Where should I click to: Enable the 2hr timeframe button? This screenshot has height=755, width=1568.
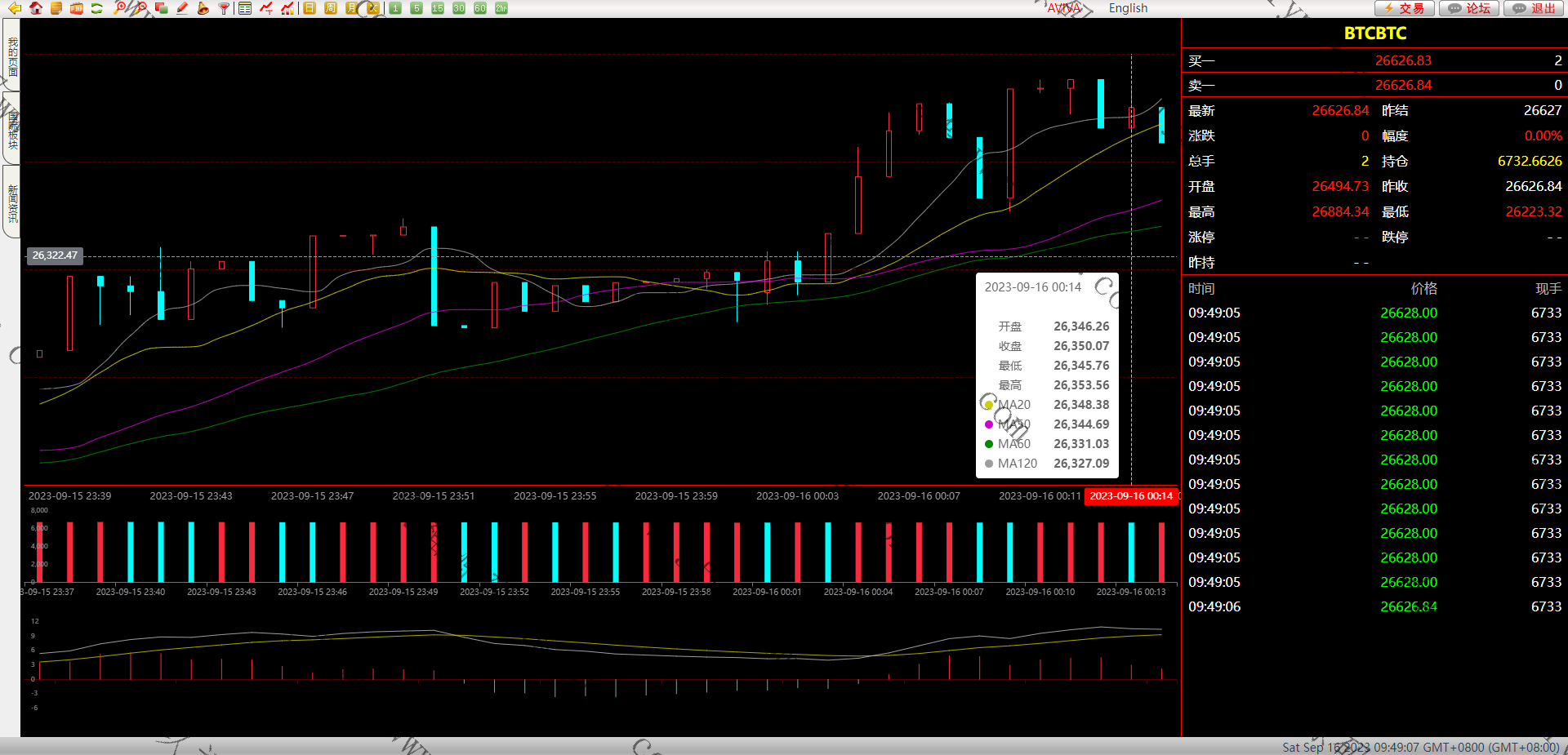[x=501, y=8]
